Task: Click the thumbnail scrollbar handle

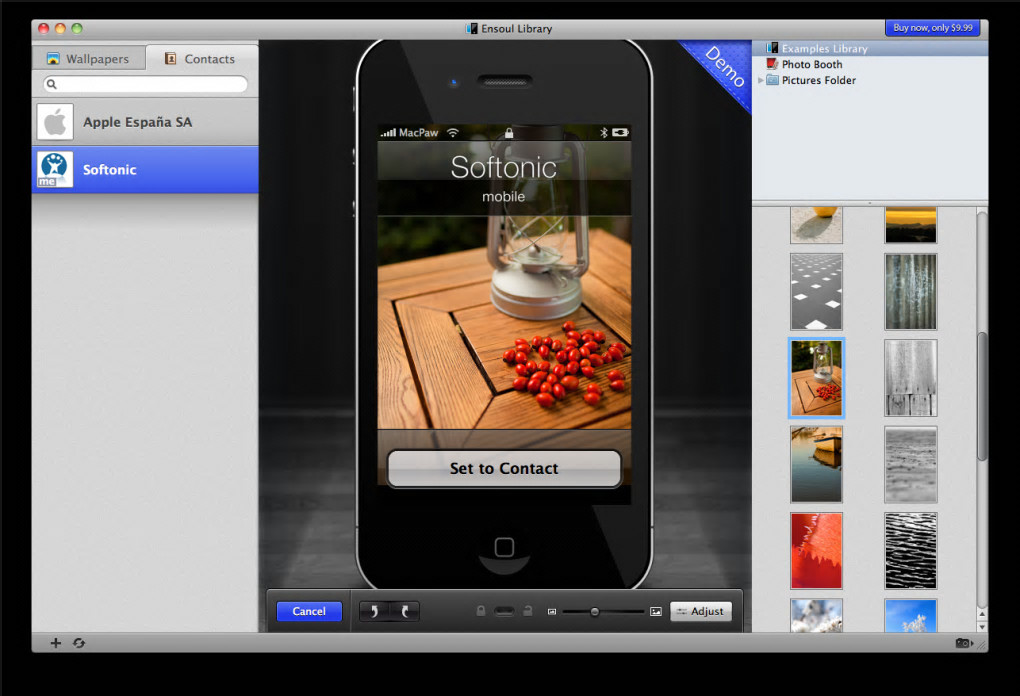Action: click(982, 397)
